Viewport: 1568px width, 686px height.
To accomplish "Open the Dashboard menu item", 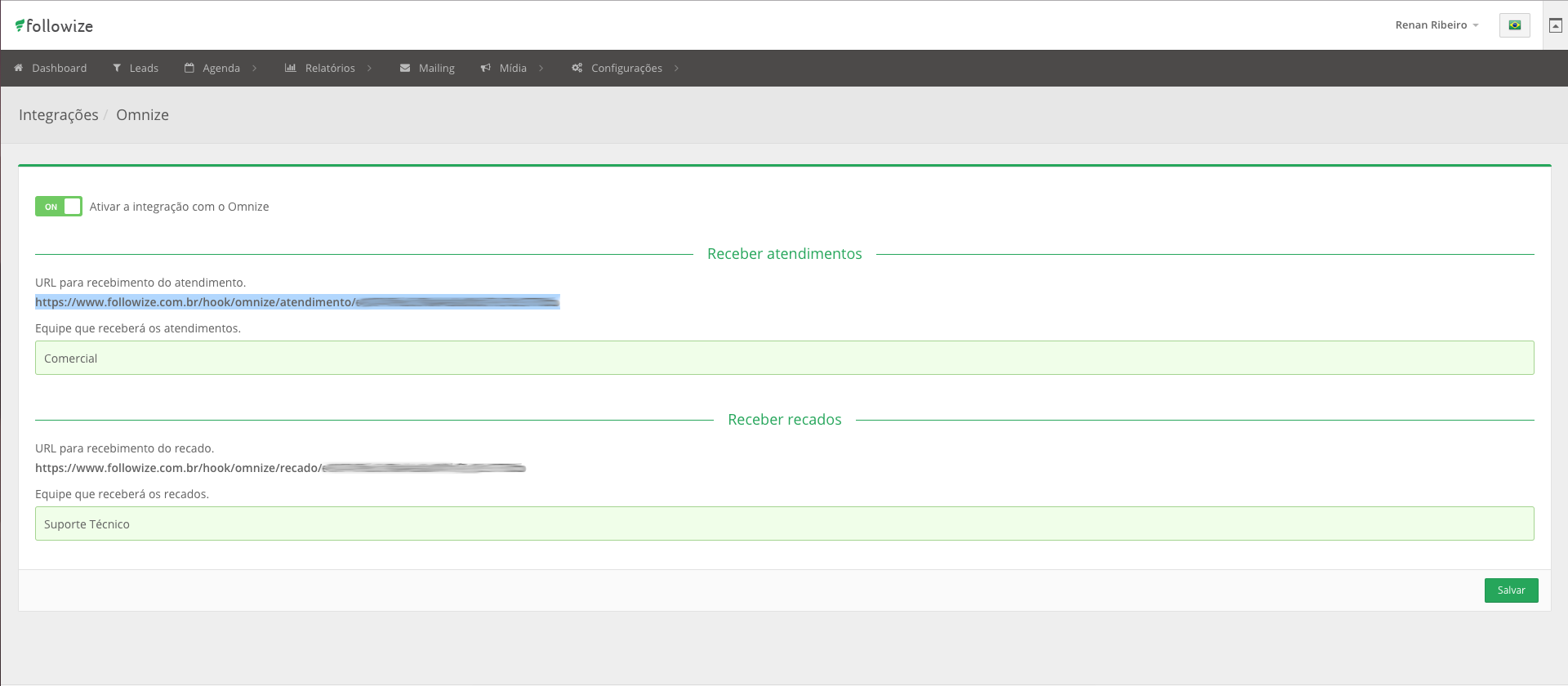I will [x=51, y=68].
